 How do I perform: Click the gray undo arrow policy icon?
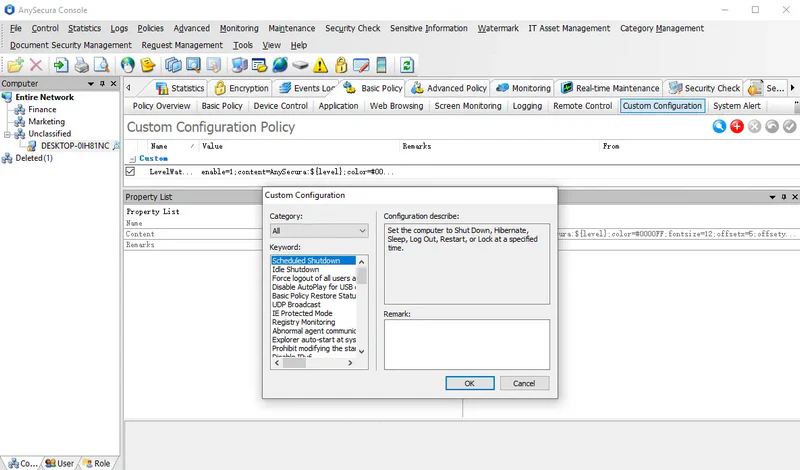[x=772, y=127]
